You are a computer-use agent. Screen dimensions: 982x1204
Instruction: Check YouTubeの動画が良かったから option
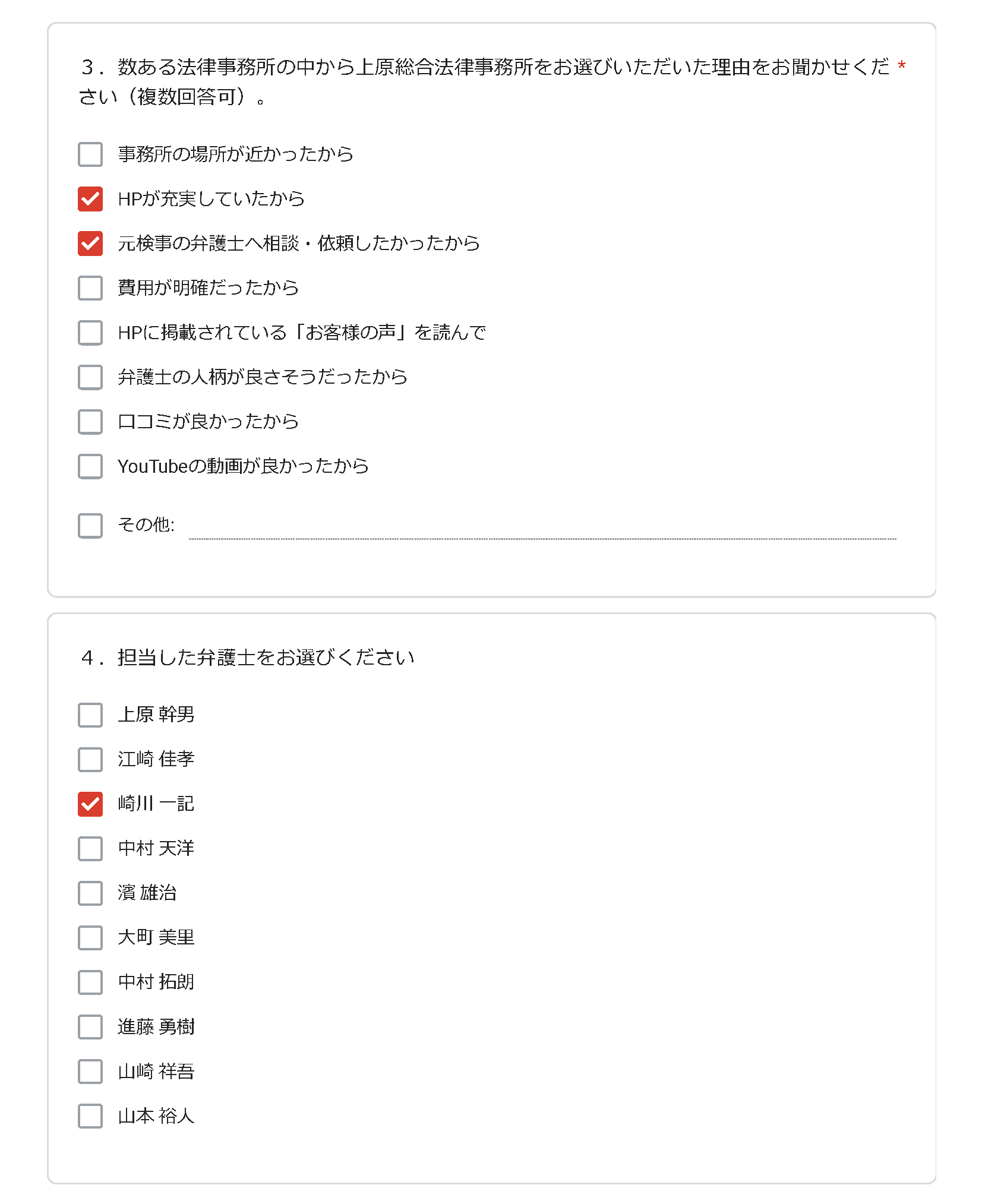[90, 466]
